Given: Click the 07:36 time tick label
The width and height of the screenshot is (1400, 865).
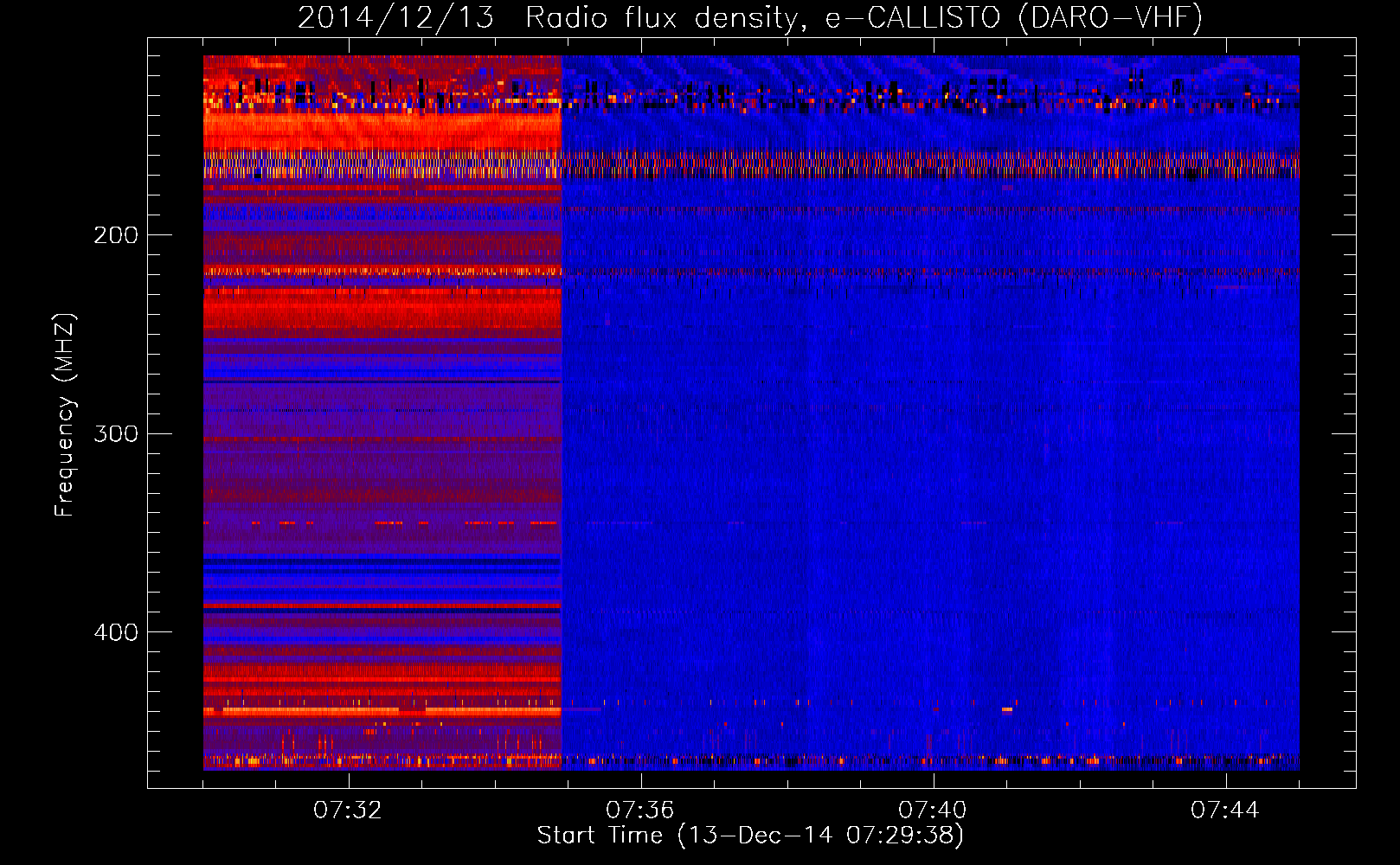Looking at the screenshot, I should tap(640, 811).
